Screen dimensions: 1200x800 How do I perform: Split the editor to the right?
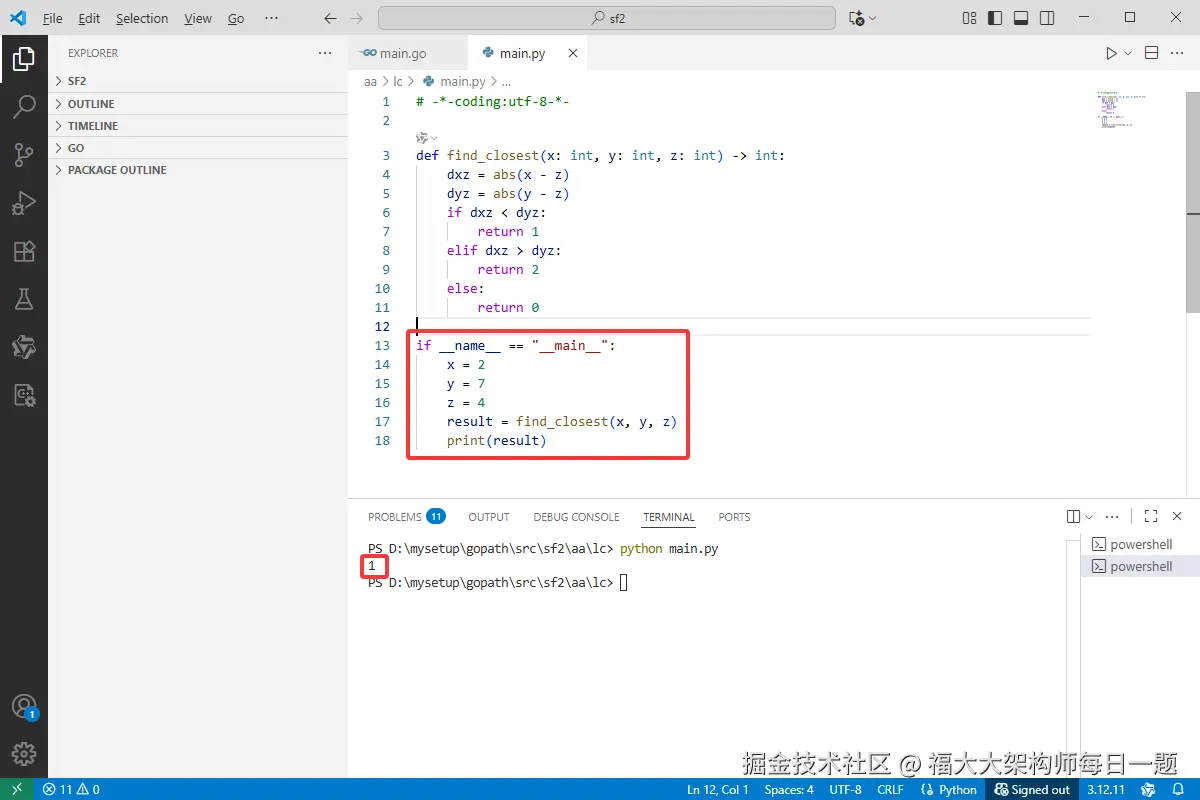coord(1151,53)
